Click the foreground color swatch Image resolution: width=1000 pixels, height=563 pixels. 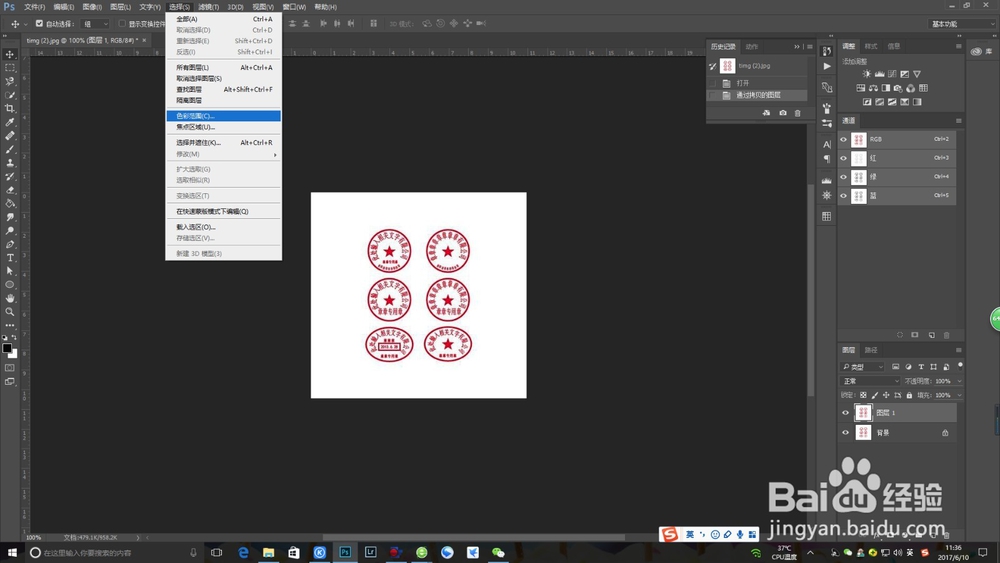coord(6,348)
